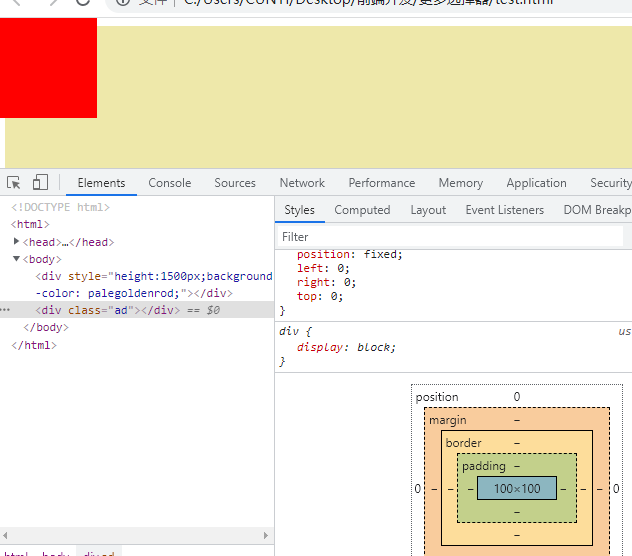This screenshot has width=632, height=556.
Task: Select the Application tab
Action: coord(536,183)
